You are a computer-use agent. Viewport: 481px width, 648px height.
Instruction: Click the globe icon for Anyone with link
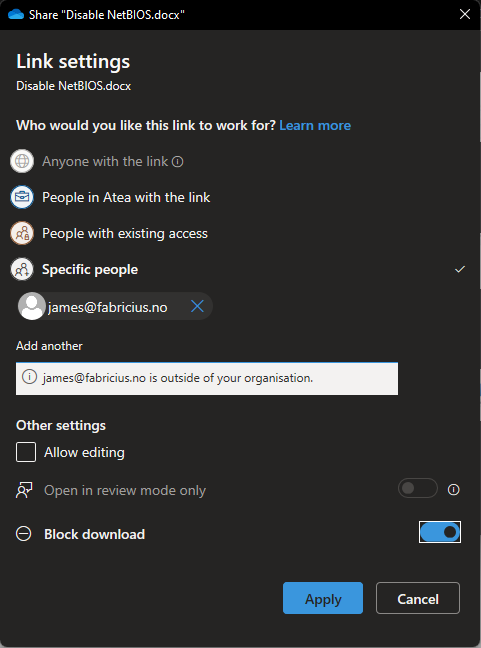point(22,161)
